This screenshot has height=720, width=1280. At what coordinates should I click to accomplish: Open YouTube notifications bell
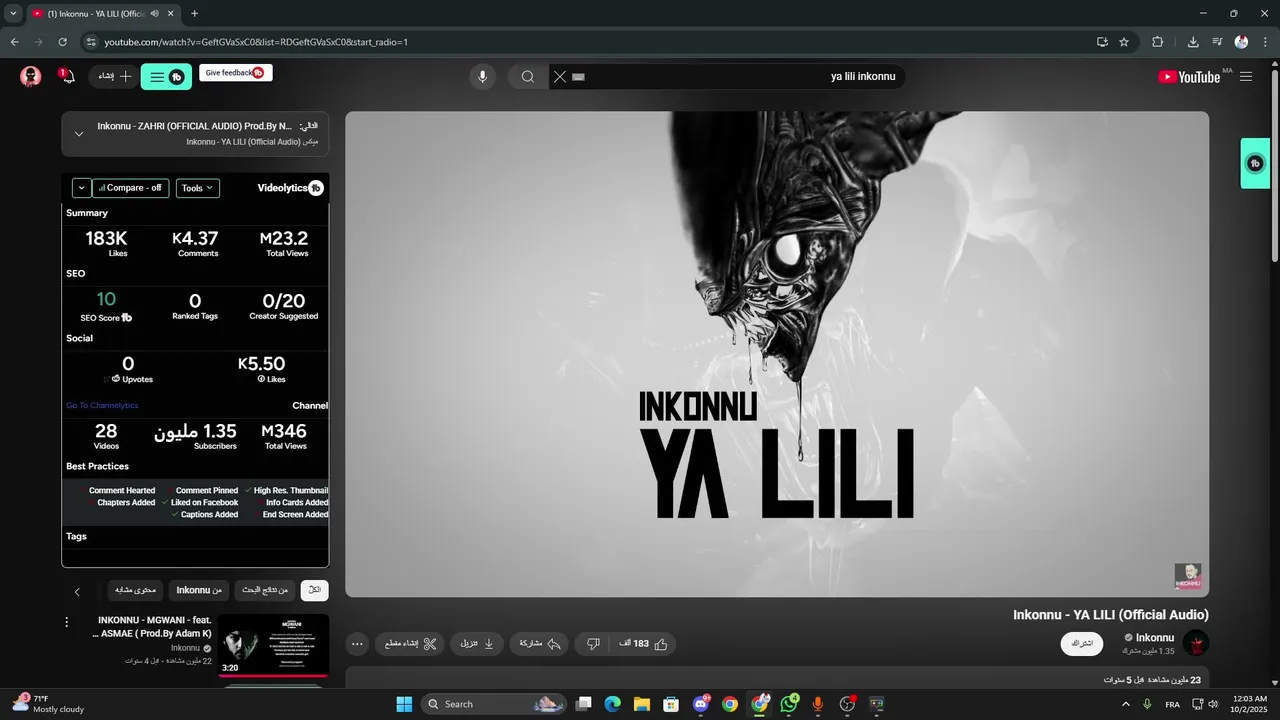[67, 77]
